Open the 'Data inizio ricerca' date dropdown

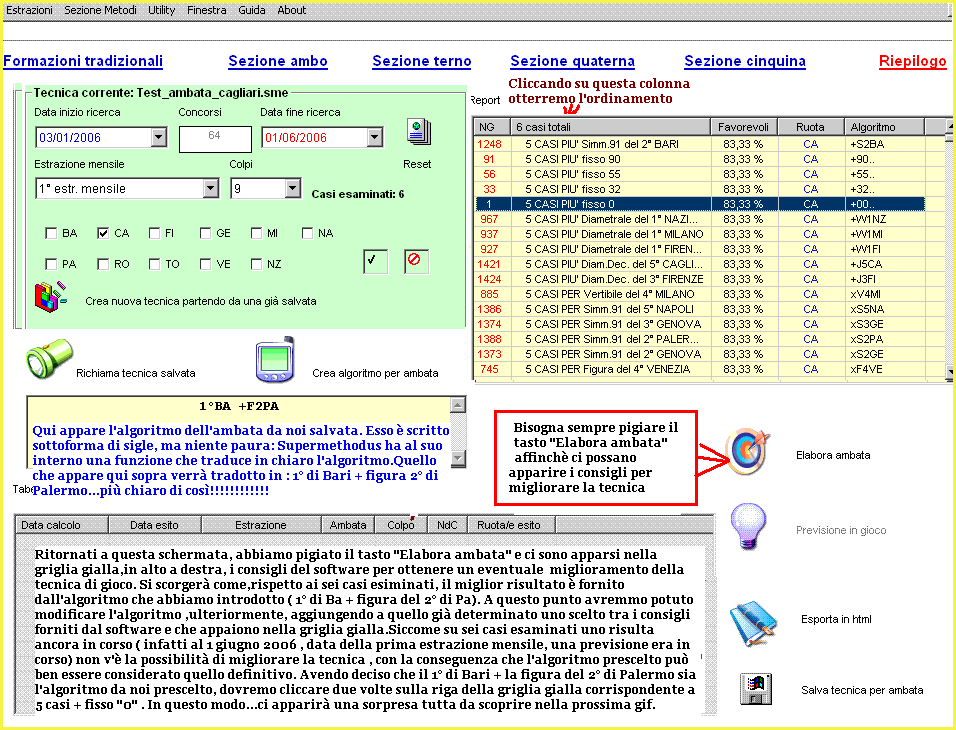click(159, 137)
